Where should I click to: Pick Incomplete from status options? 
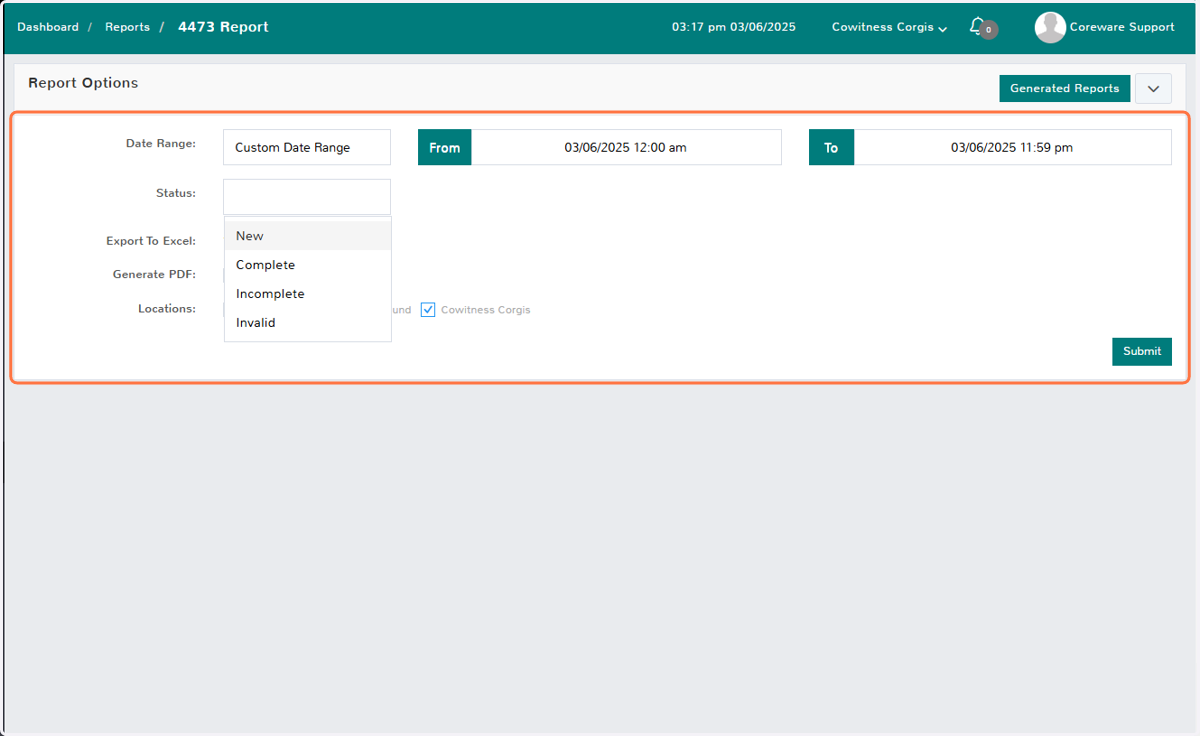308,294
